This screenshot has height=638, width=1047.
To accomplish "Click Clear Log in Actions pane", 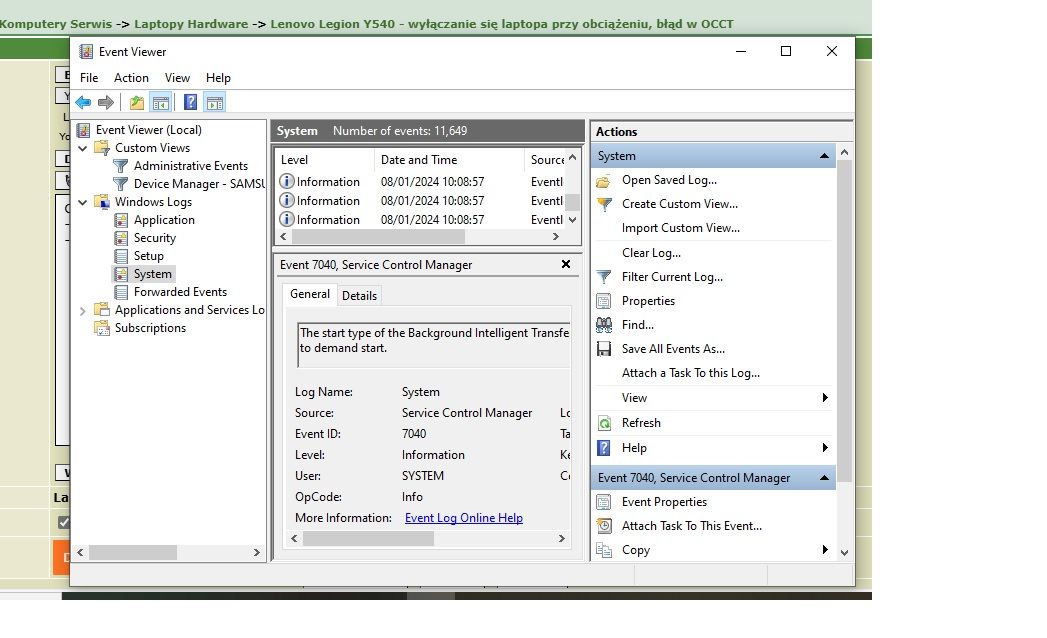I will pos(651,253).
